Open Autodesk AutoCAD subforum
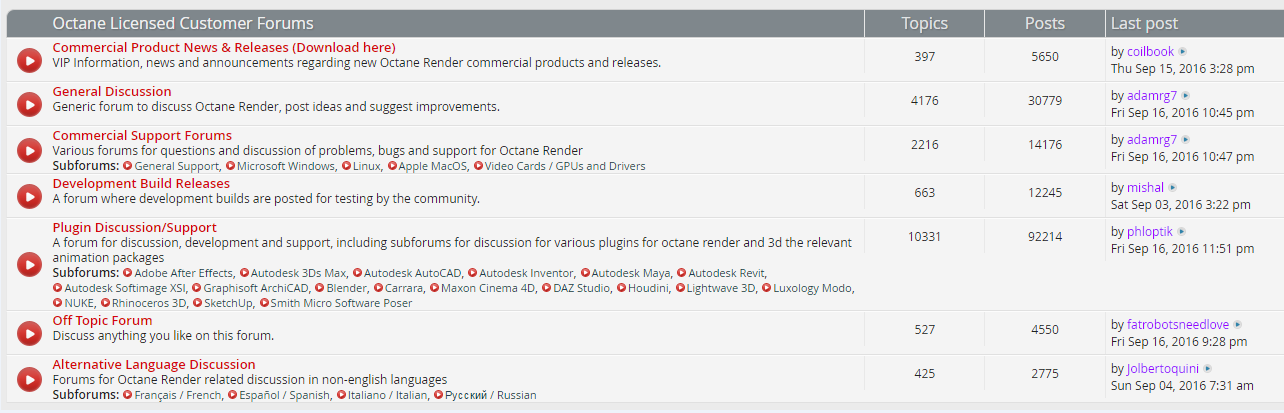The width and height of the screenshot is (1284, 413). (413, 273)
